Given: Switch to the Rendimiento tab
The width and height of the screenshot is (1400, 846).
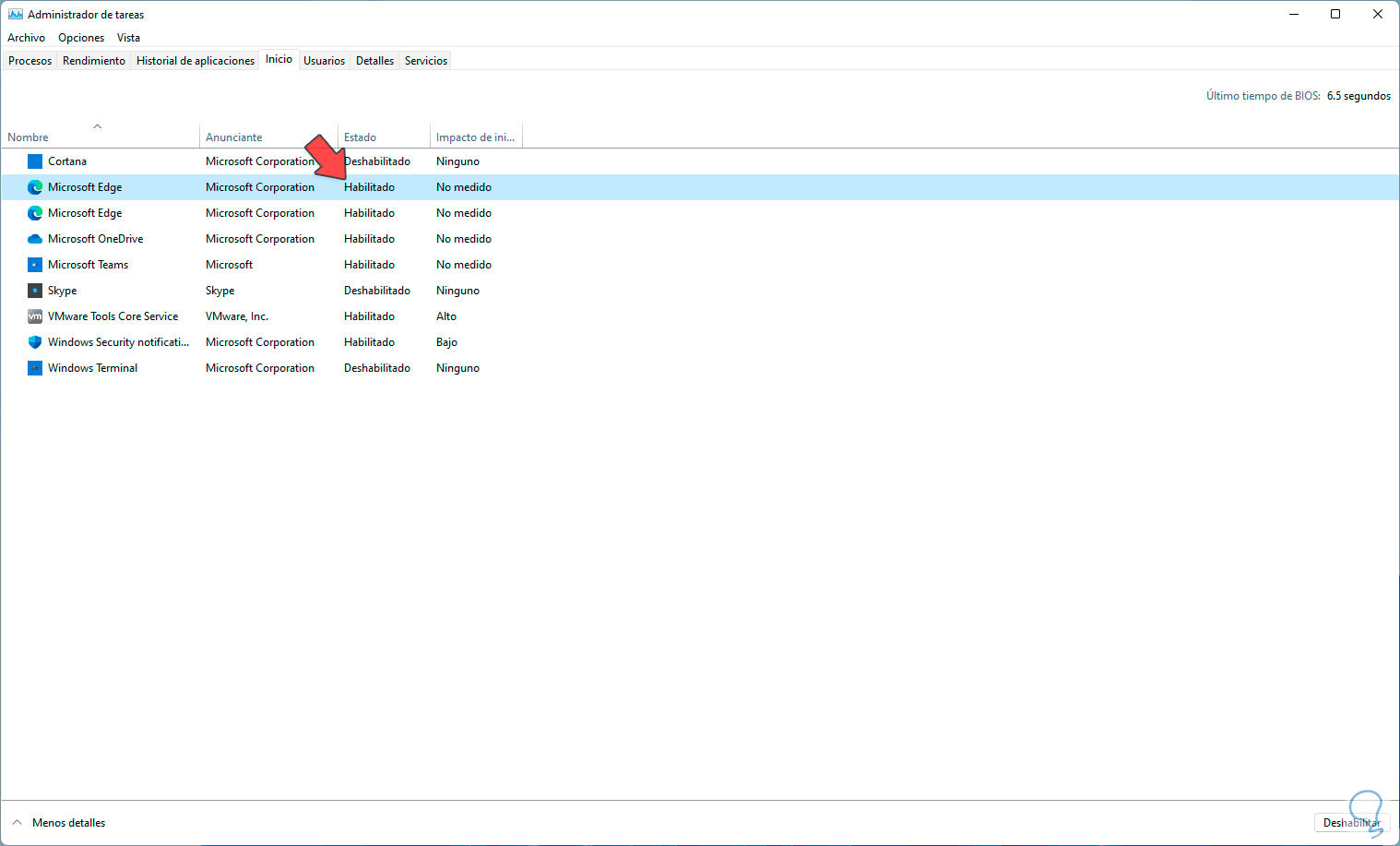Looking at the screenshot, I should 94,61.
